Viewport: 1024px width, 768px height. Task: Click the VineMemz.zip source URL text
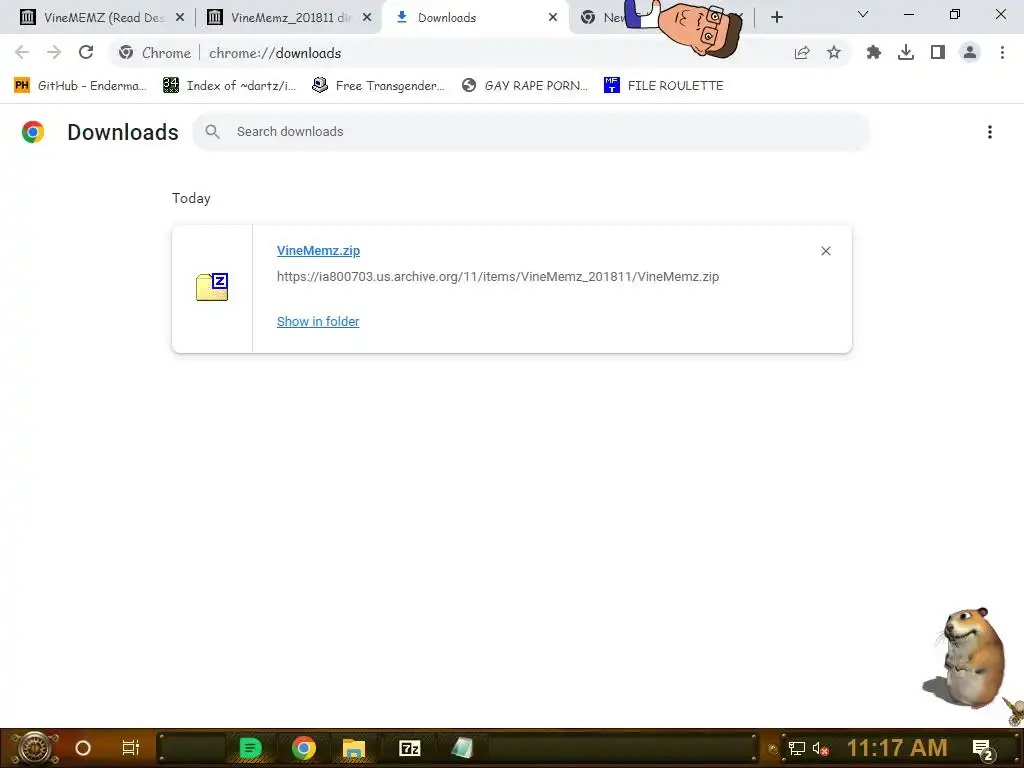click(x=498, y=277)
